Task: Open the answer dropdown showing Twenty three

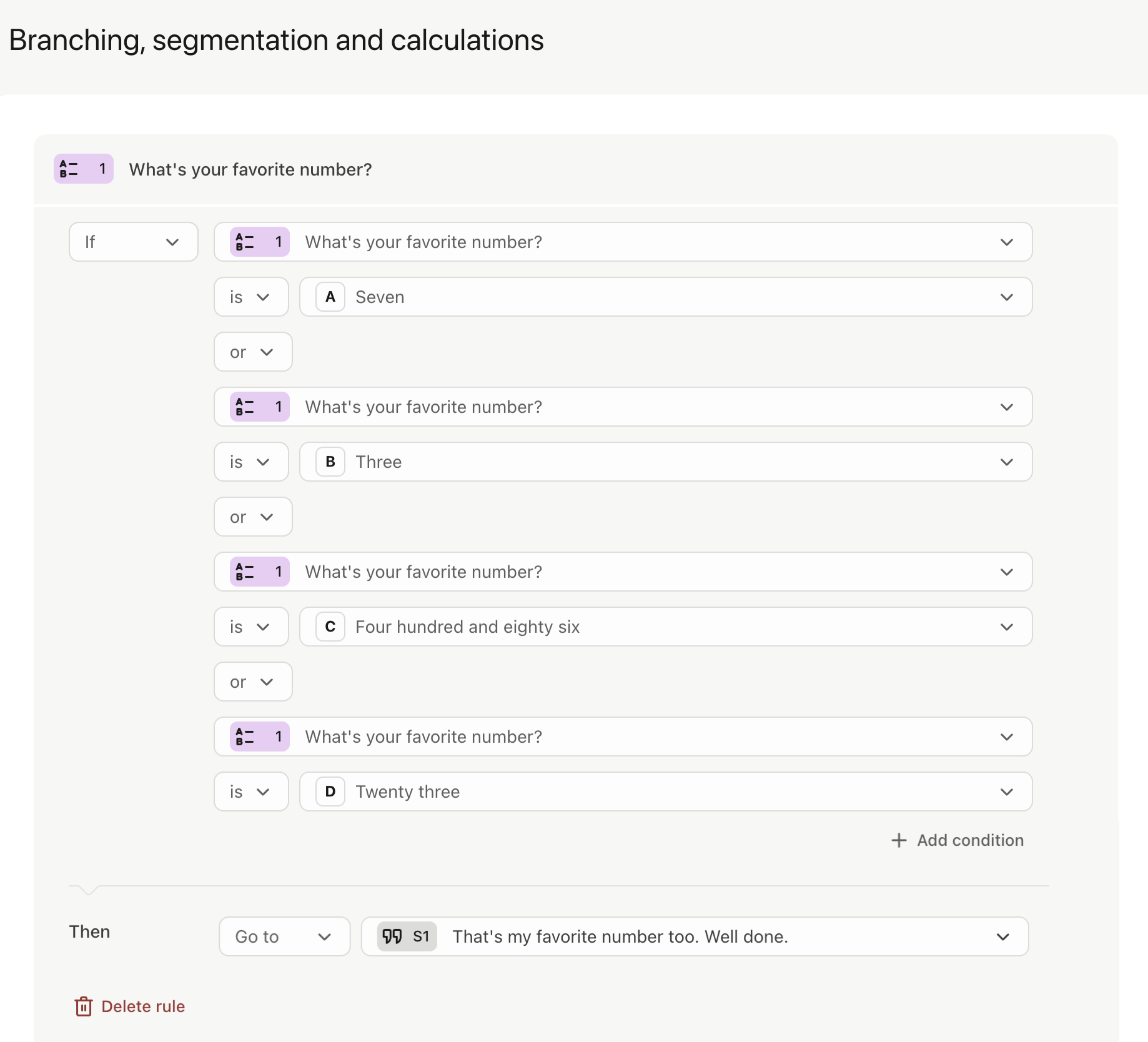Action: tap(666, 791)
